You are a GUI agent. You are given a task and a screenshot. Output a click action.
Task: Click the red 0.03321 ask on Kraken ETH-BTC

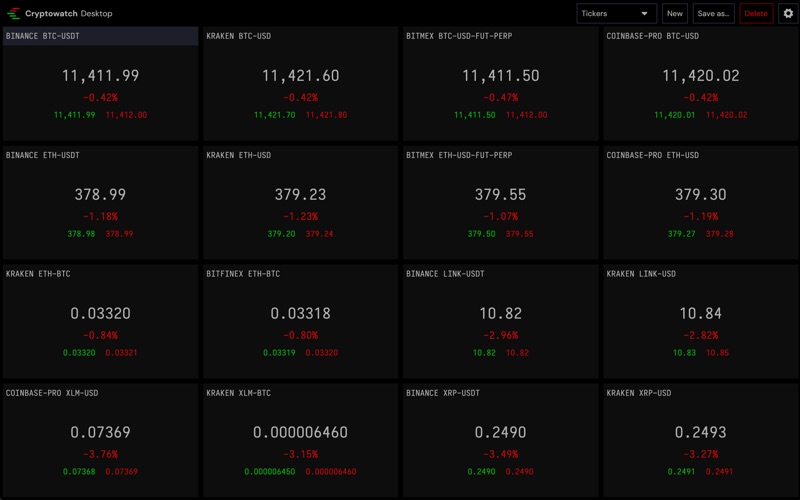121,353
